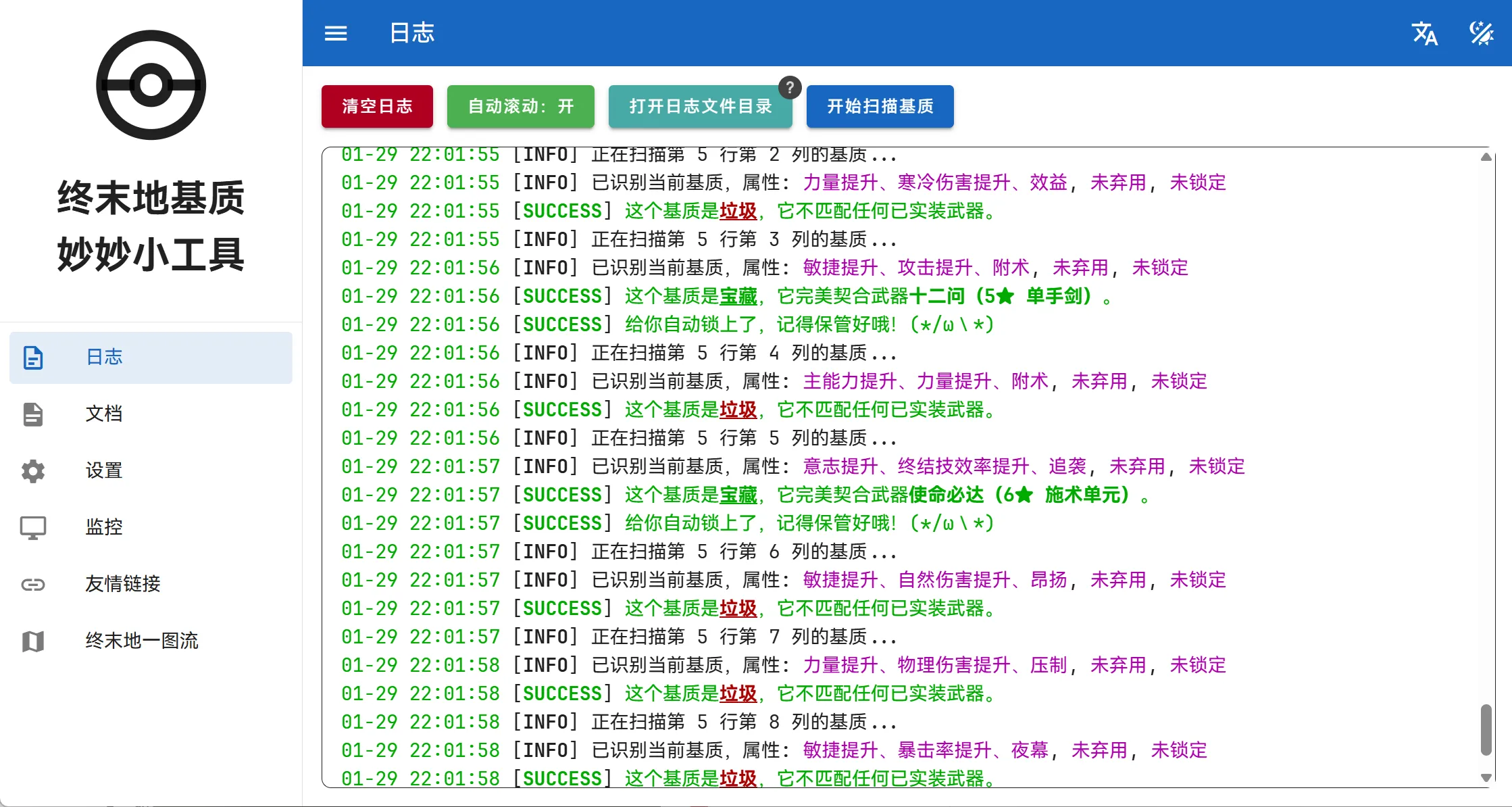Open the navigation hamburger menu
This screenshot has height=807, width=1512.
pyautogui.click(x=336, y=33)
